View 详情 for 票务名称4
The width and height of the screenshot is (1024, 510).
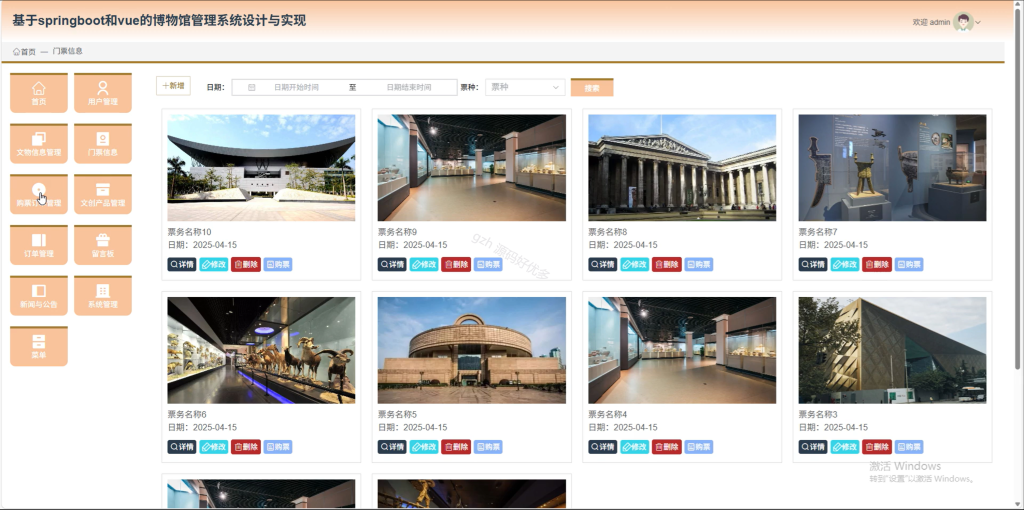[603, 447]
